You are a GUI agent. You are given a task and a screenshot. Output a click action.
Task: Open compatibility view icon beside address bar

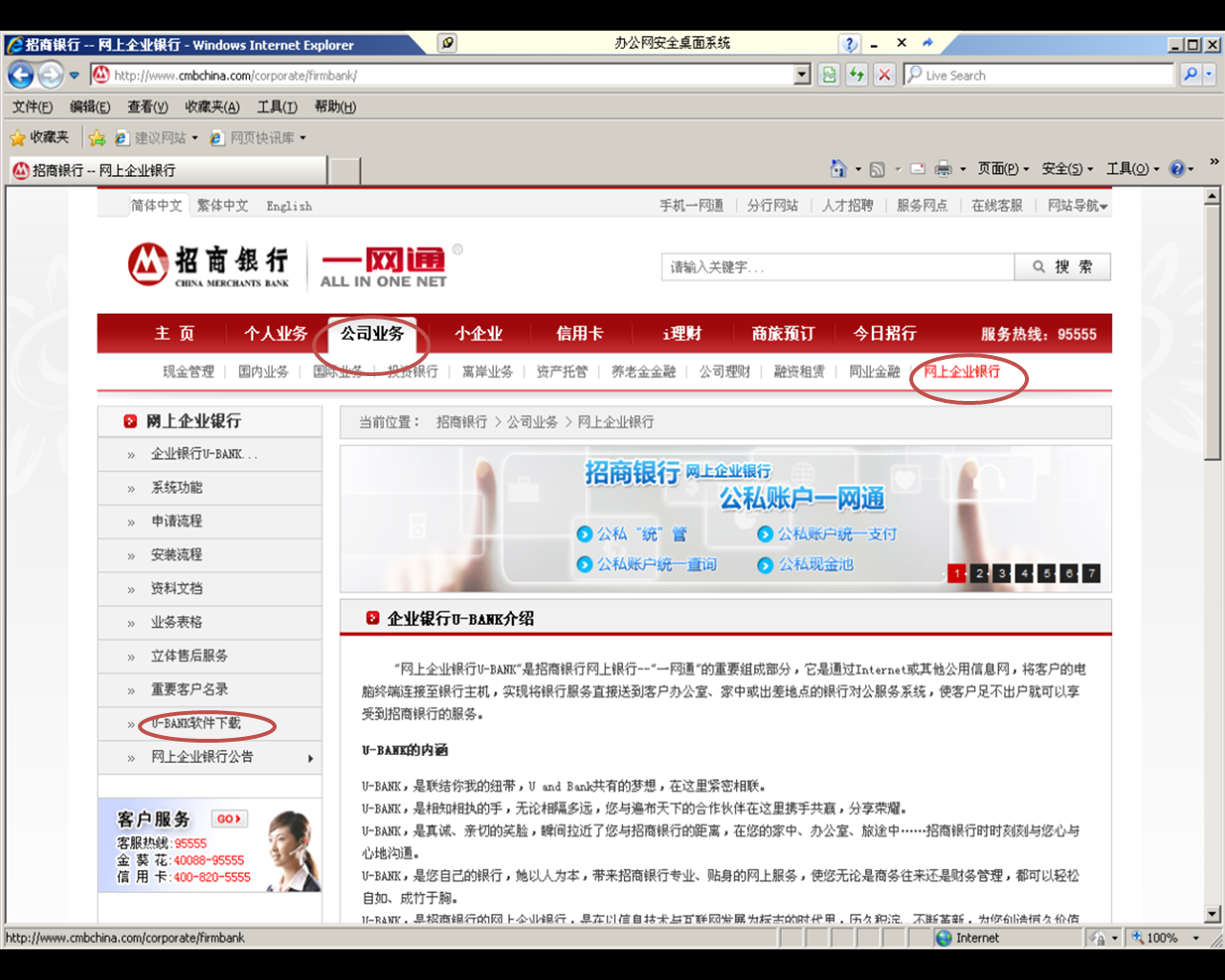[829, 75]
